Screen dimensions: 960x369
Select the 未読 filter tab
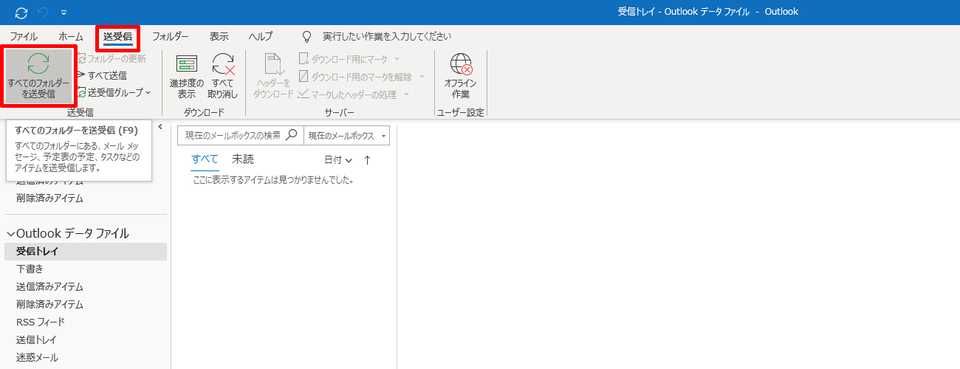(x=242, y=160)
